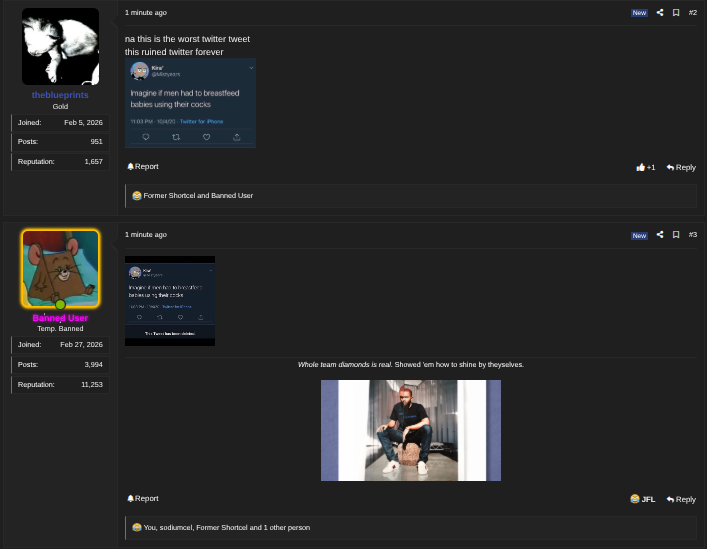Report post #2 by theblueprints
Viewport: 707px width, 549px height.
pyautogui.click(x=142, y=166)
